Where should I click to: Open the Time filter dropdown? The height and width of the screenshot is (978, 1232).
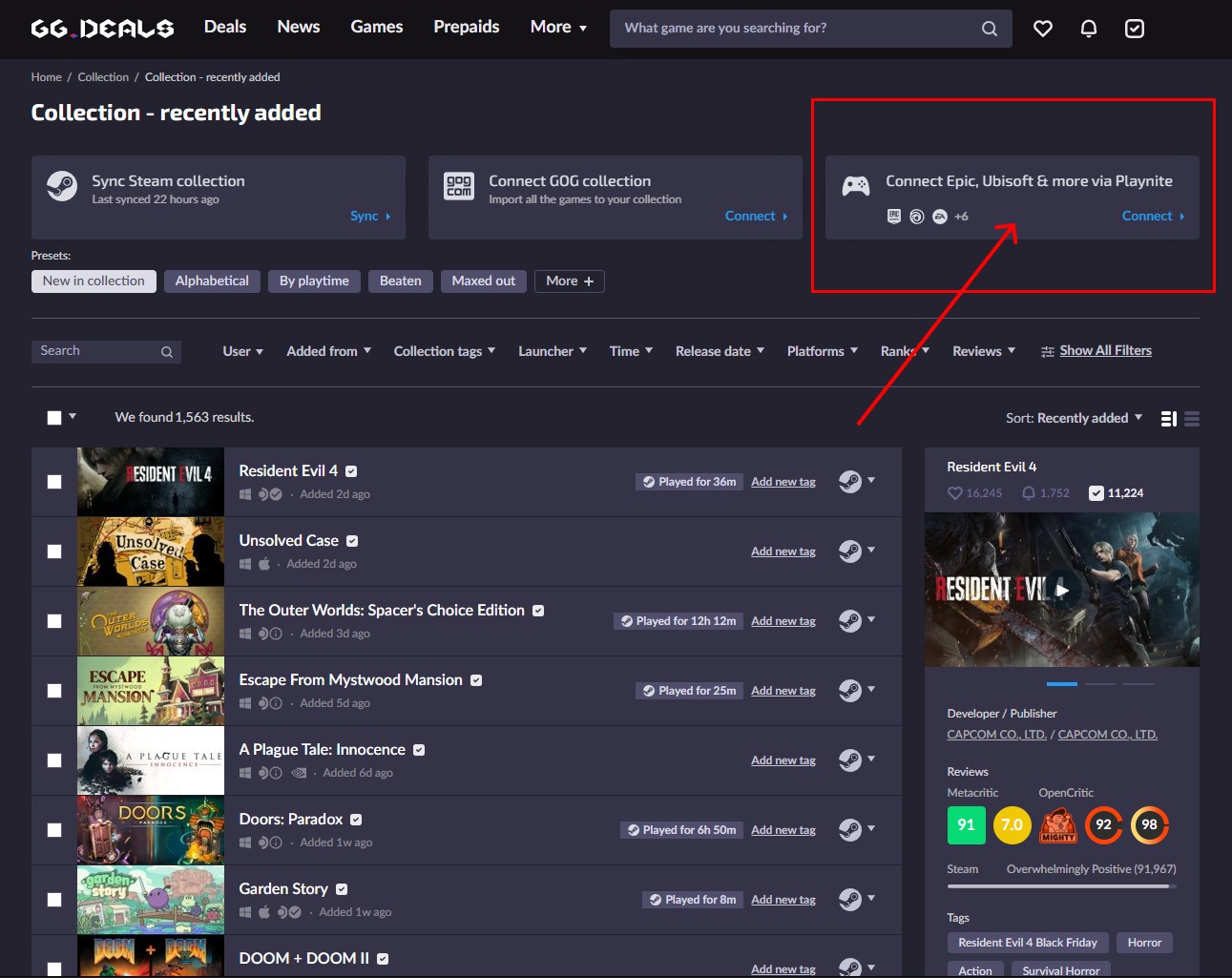[631, 351]
